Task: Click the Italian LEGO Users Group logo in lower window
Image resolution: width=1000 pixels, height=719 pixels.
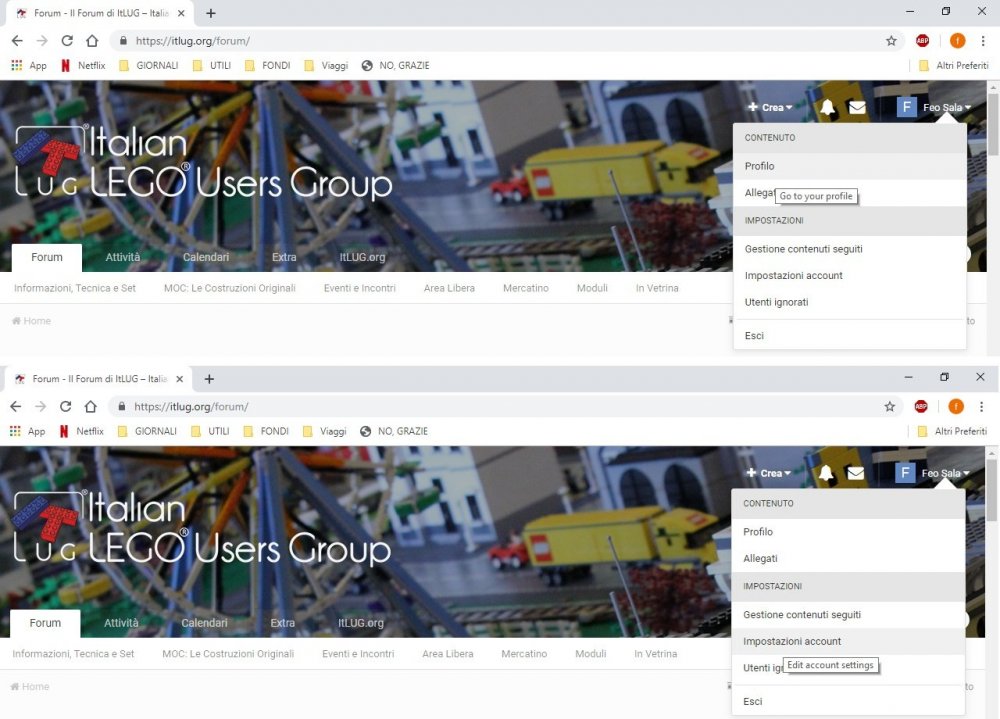Action: [x=202, y=527]
